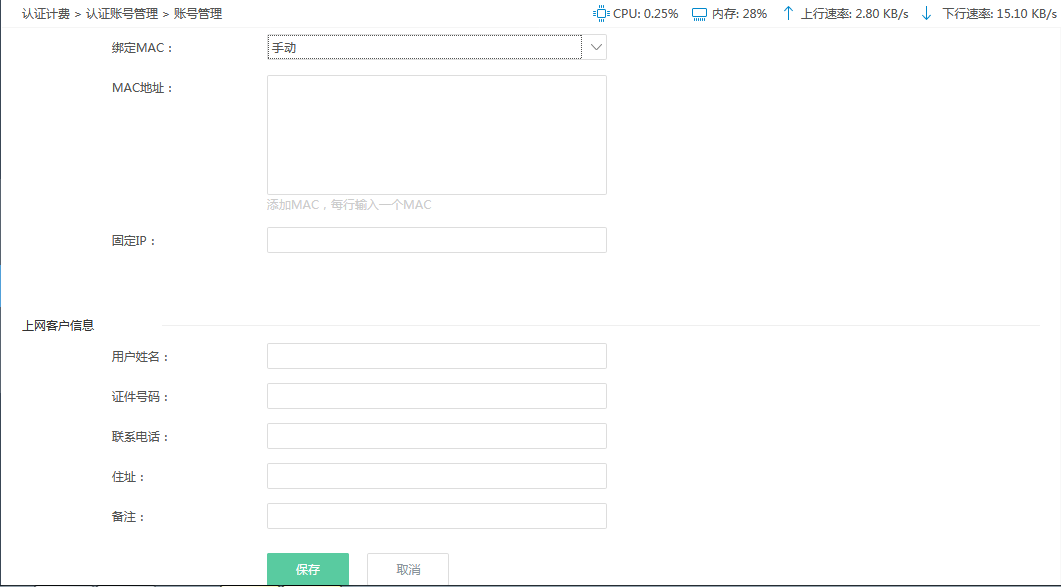This screenshot has width=1061, height=587.
Task: Click 上行速率: 2.80 KB/s text
Action: click(855, 14)
